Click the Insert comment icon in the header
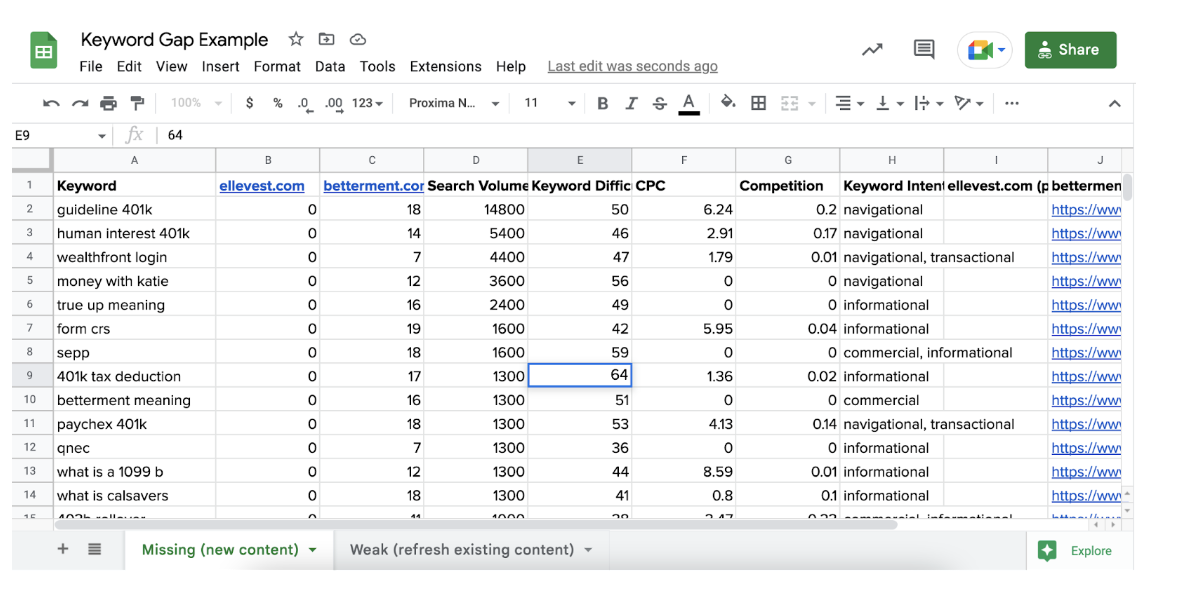 (x=922, y=48)
